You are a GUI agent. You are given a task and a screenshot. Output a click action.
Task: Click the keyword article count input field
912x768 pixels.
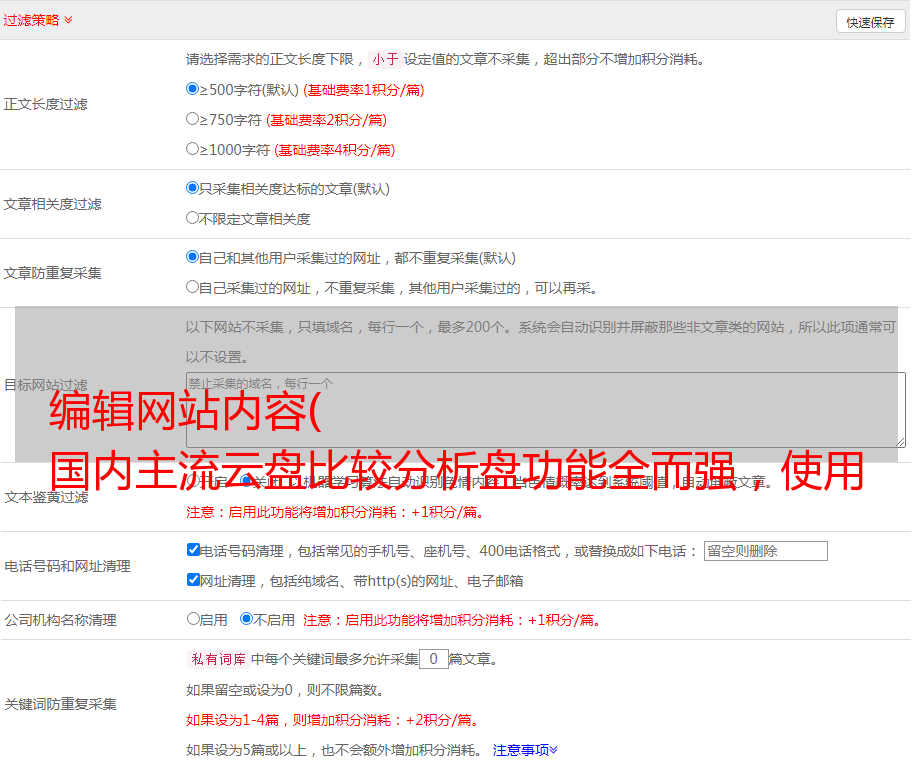[x=433, y=659]
